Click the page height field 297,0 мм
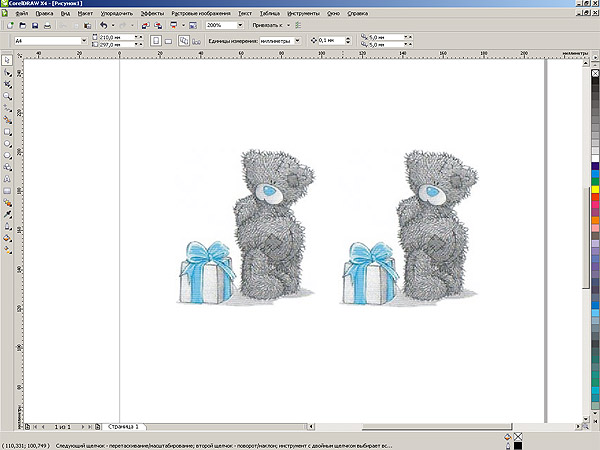 117,44
